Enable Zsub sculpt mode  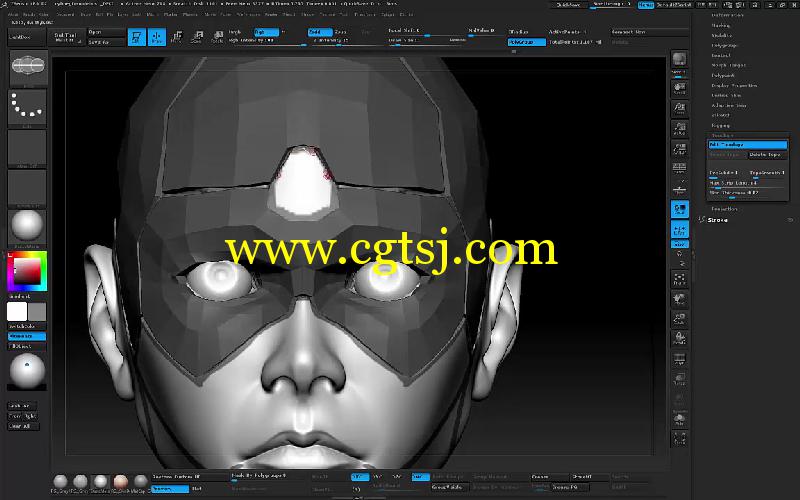[340, 32]
